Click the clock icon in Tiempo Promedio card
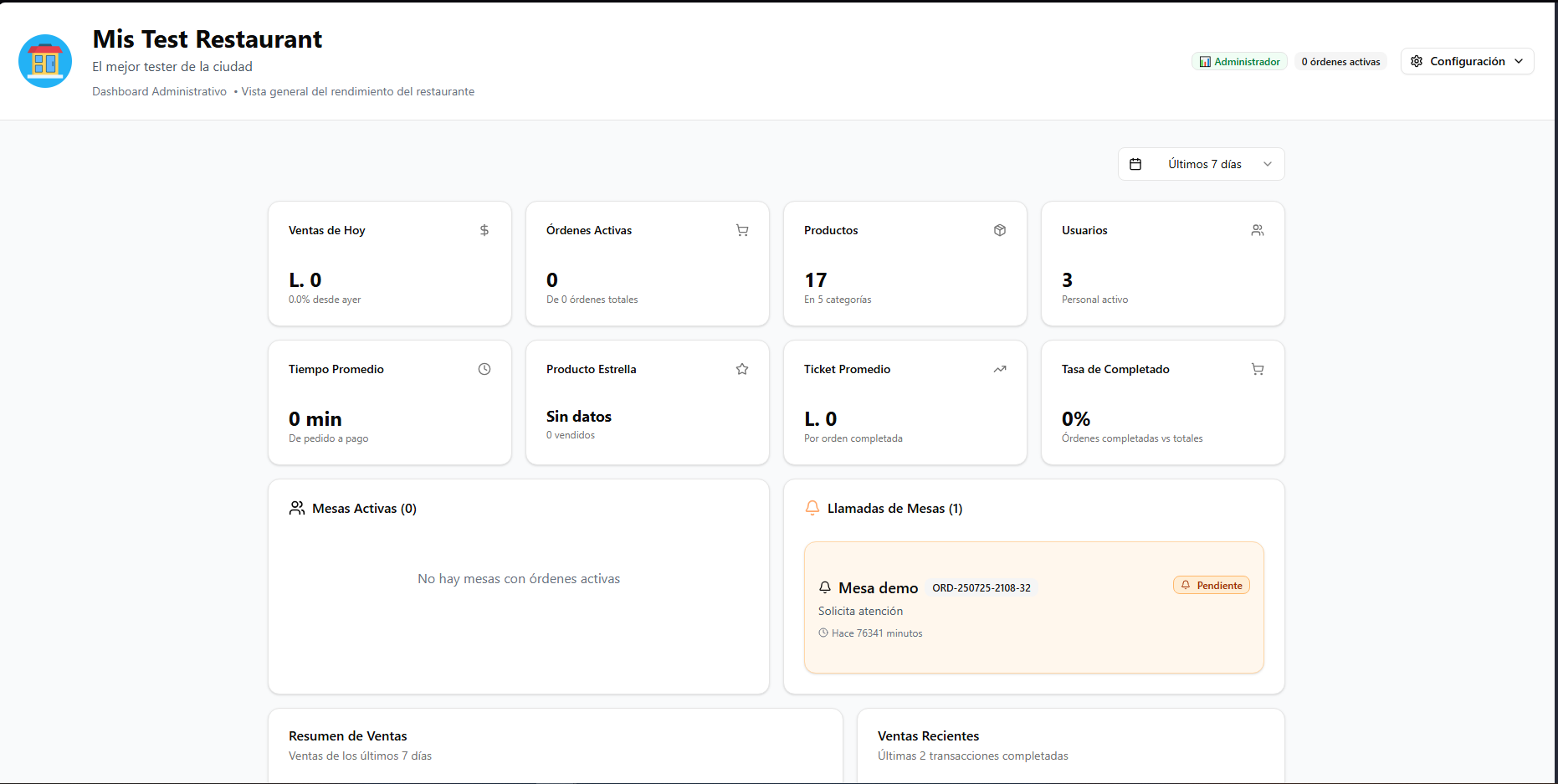Image resolution: width=1558 pixels, height=784 pixels. coord(484,369)
